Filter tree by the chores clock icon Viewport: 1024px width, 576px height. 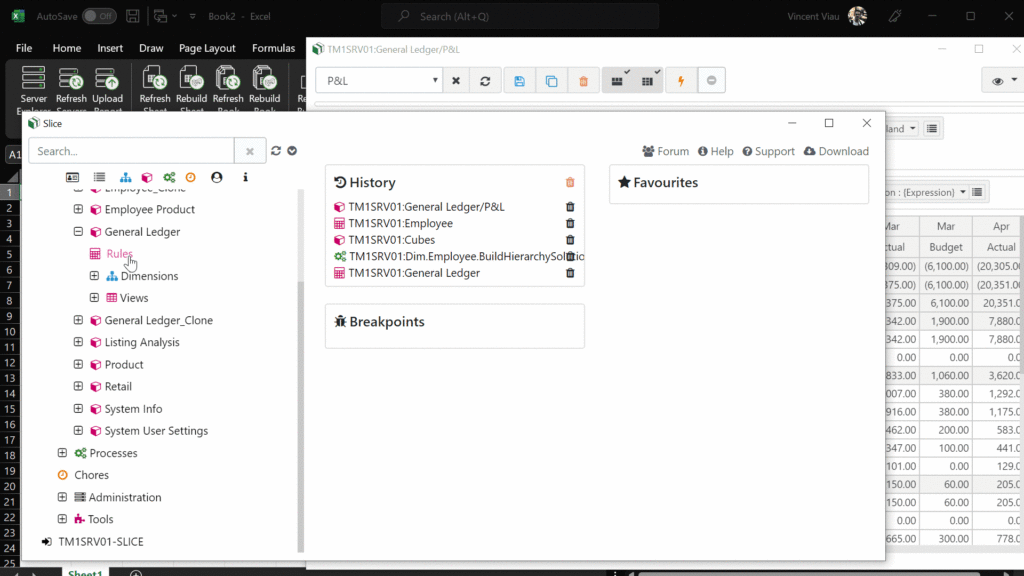click(190, 177)
